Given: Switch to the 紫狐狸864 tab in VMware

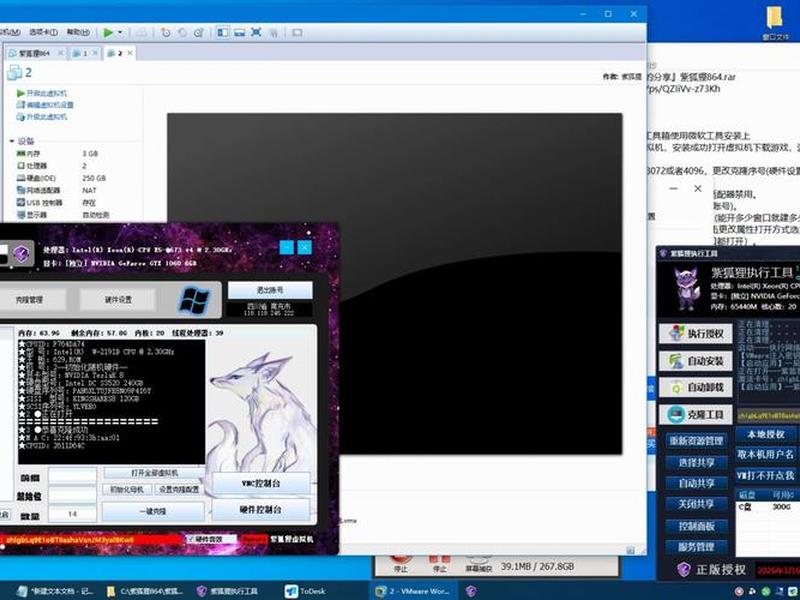Looking at the screenshot, I should (35, 53).
